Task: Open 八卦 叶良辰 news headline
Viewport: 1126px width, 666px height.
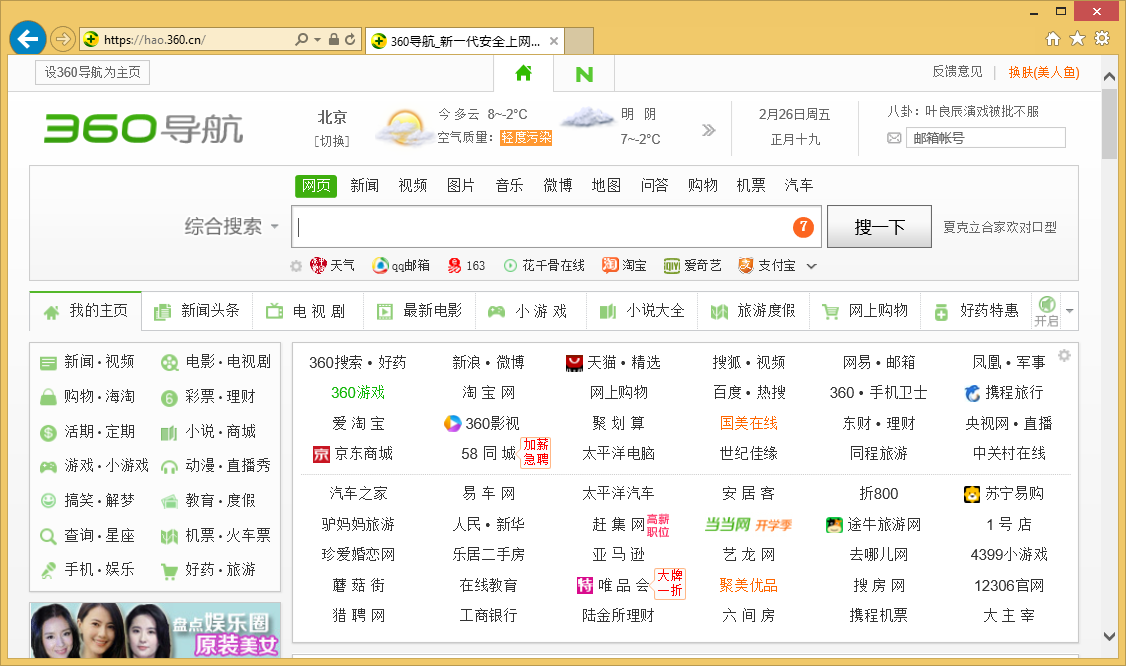Action: [963, 111]
